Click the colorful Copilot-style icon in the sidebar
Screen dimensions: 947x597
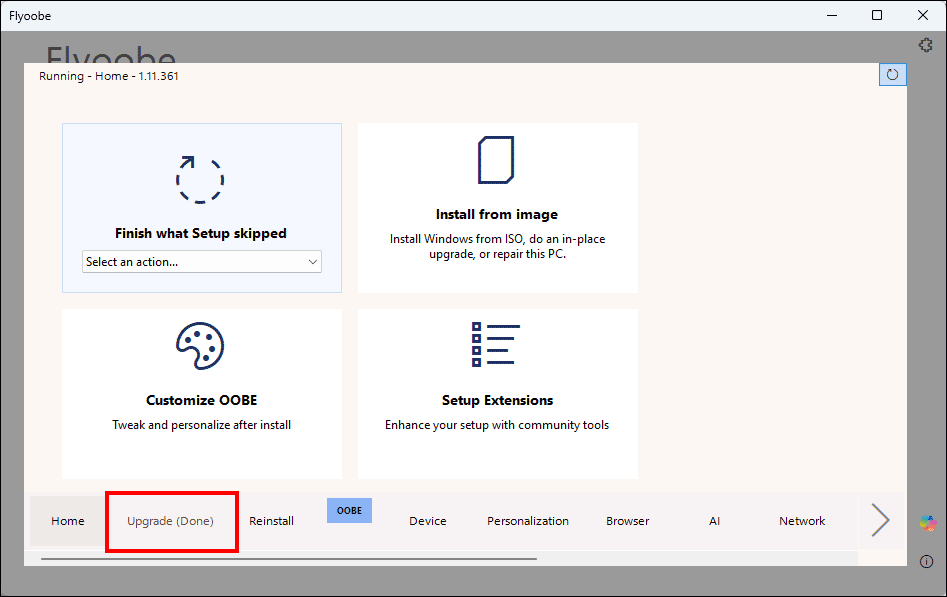928,523
